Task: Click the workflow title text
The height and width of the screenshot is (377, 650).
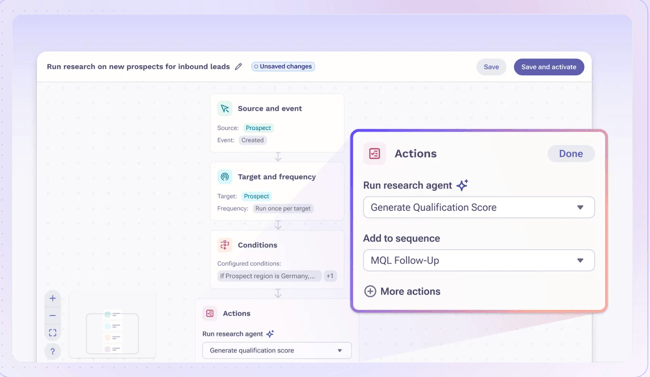Action: [x=138, y=66]
